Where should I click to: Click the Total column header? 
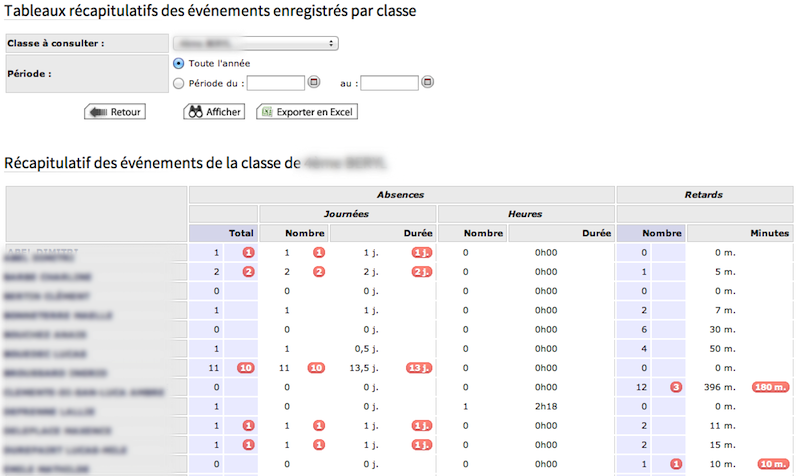pos(241,233)
